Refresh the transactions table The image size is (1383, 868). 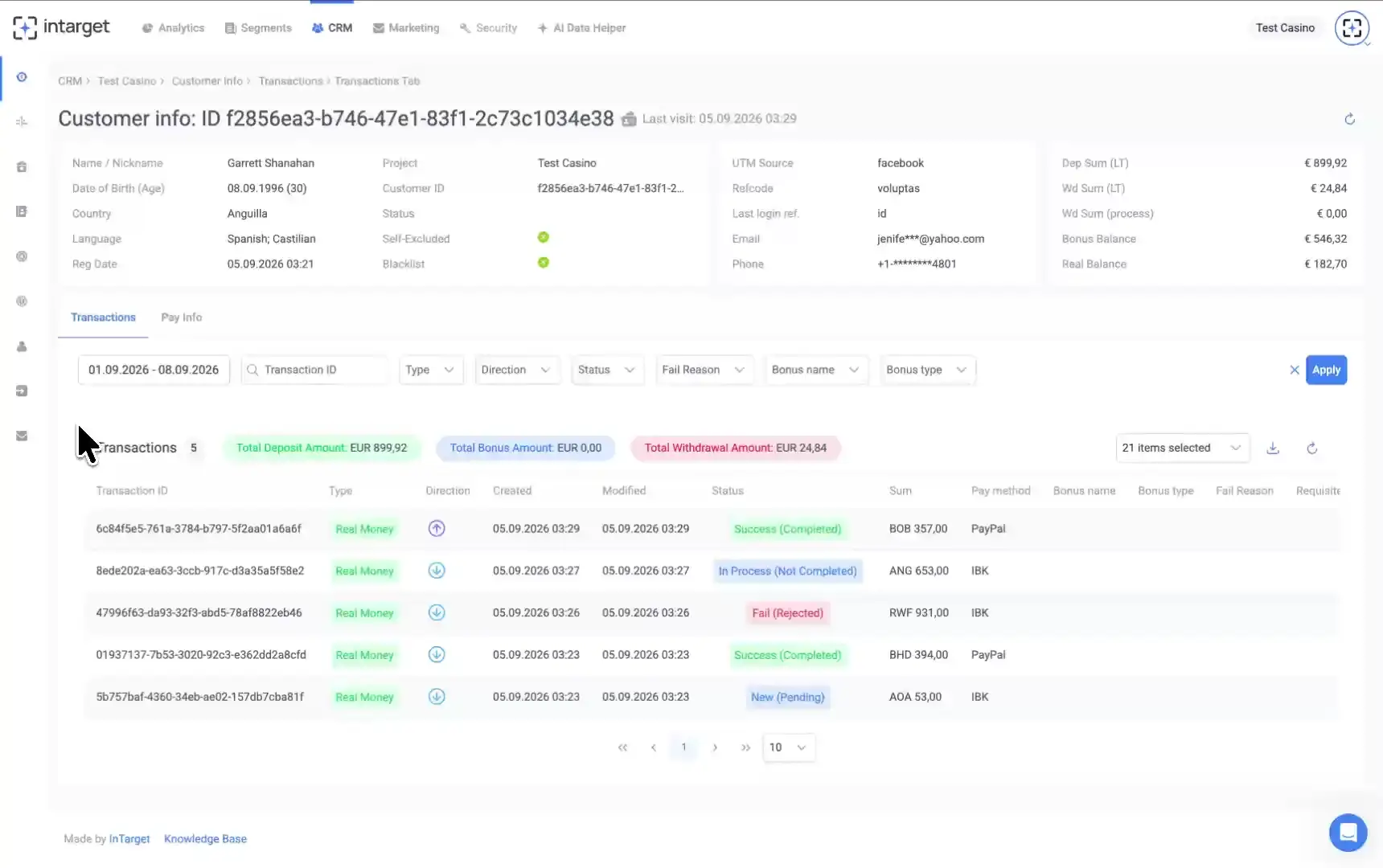coord(1312,448)
